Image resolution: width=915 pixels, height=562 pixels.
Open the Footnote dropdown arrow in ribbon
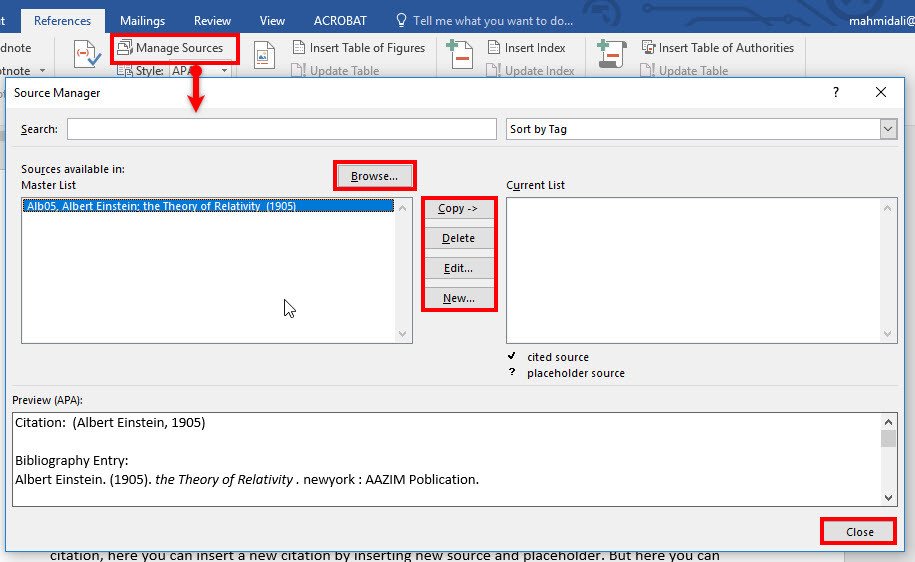[x=42, y=71]
